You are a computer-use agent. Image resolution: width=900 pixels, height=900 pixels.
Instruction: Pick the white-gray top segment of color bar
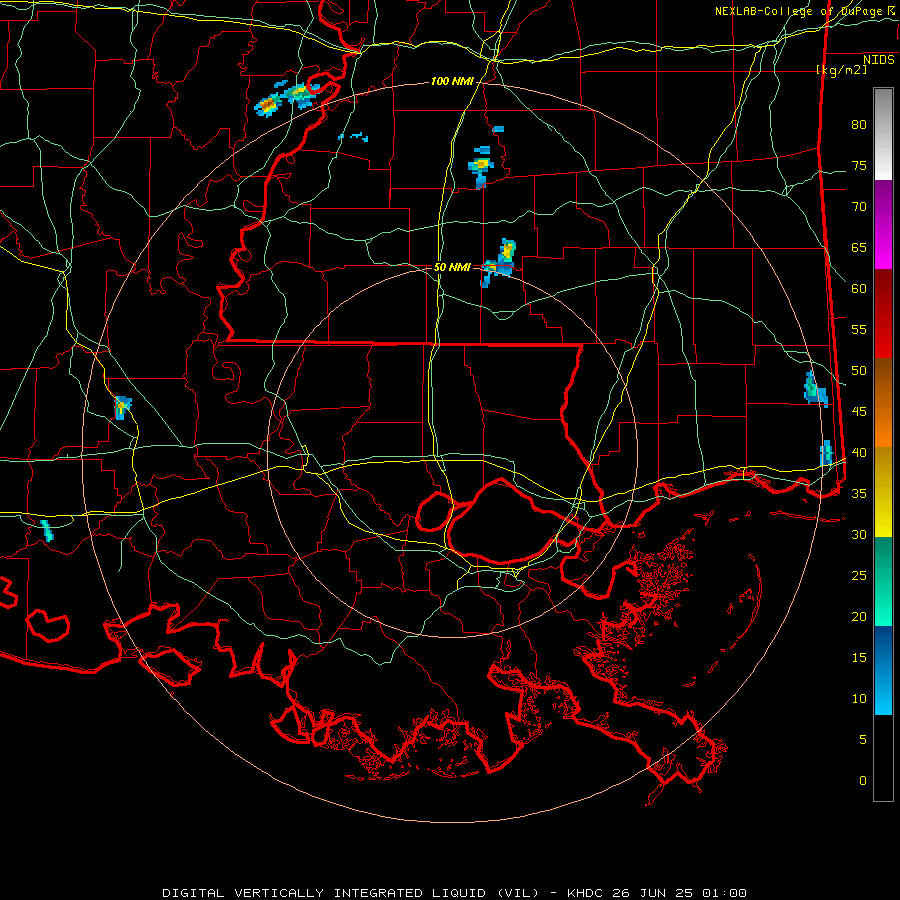(x=883, y=134)
